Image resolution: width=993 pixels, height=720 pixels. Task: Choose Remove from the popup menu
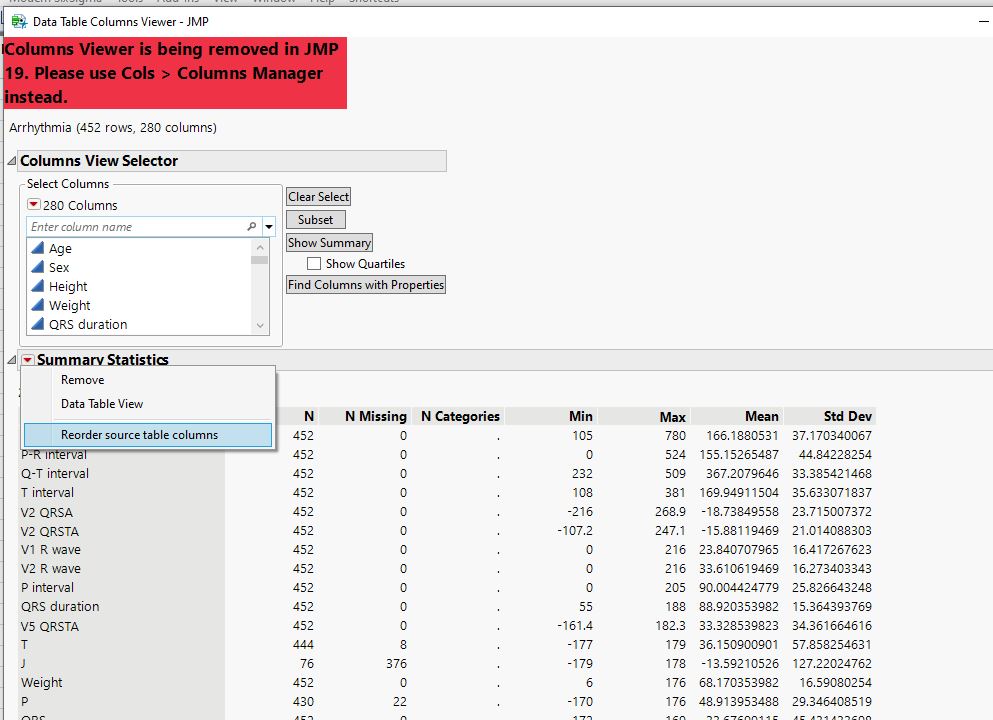coord(82,379)
